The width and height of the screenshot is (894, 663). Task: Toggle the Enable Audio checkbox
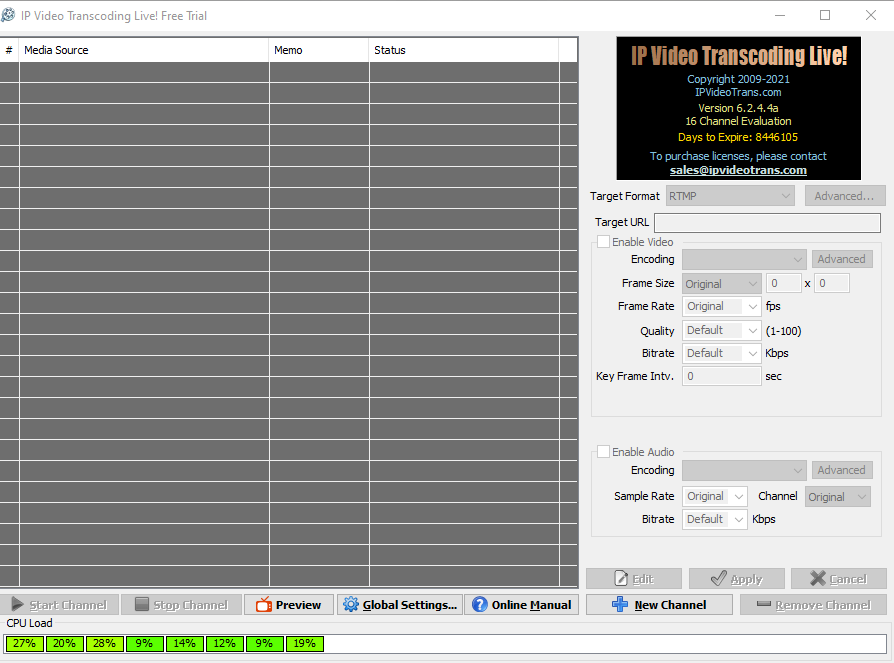pos(604,452)
